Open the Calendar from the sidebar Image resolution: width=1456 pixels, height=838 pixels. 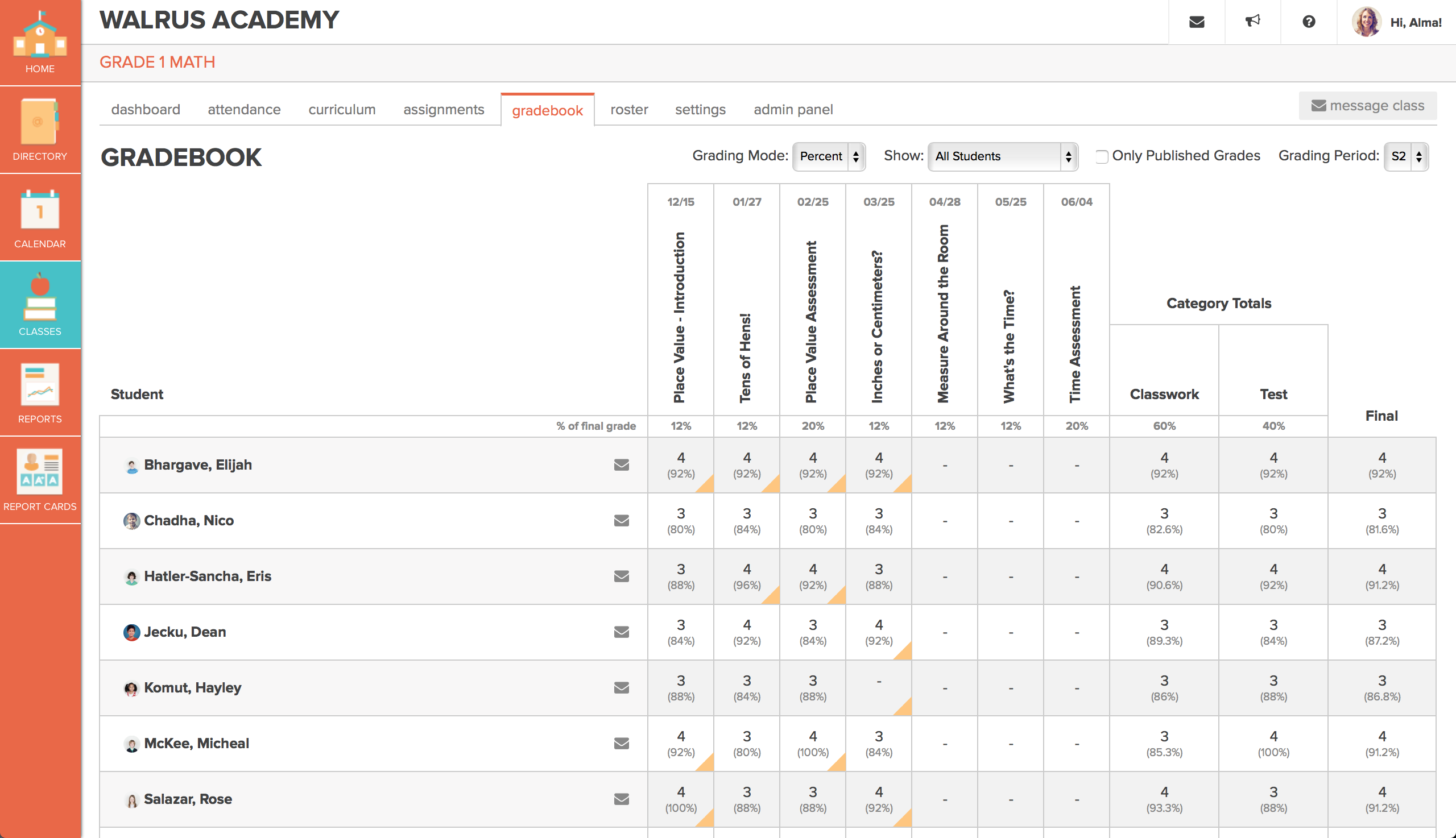click(40, 219)
